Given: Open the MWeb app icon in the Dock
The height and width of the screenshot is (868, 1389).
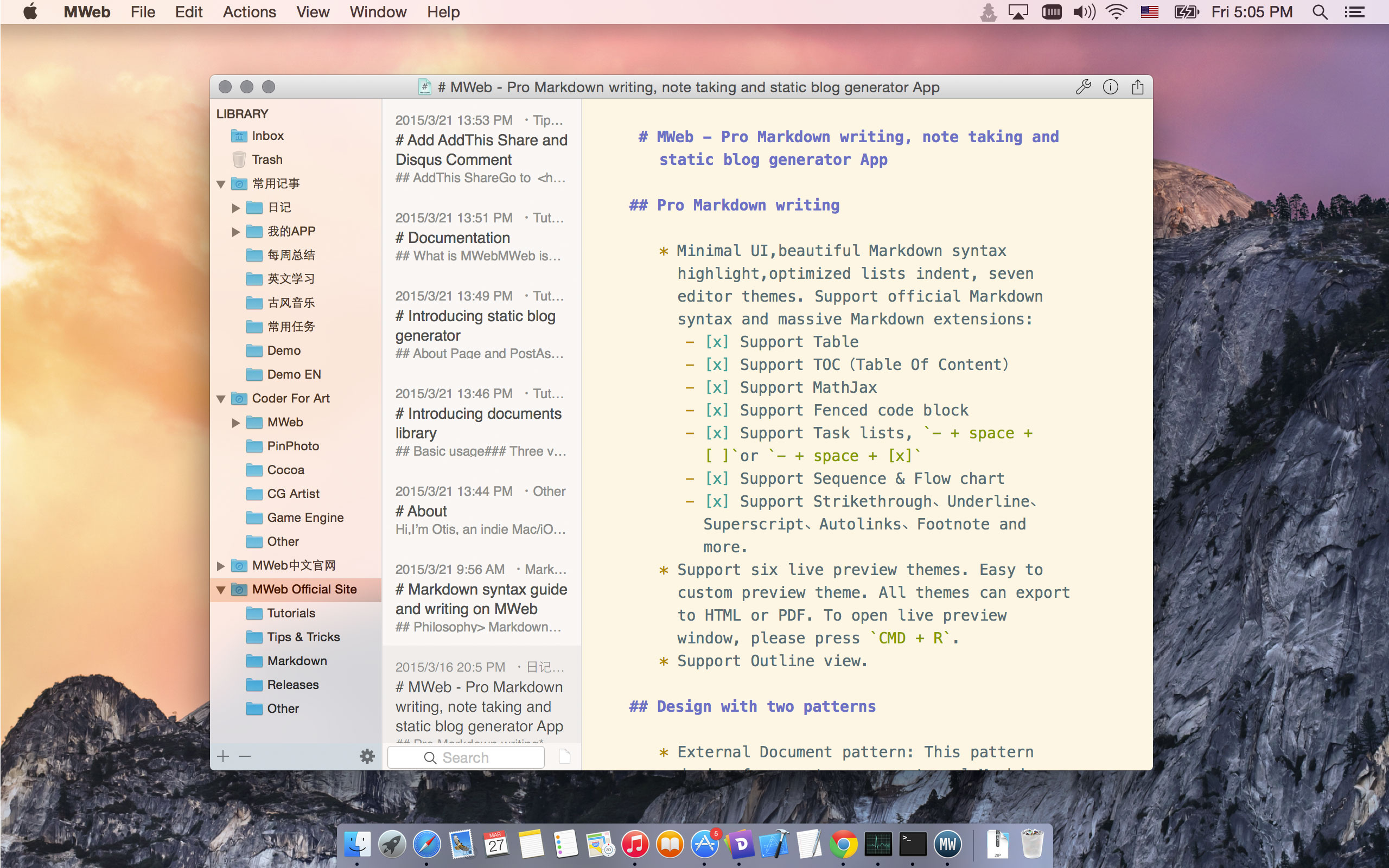Looking at the screenshot, I should pyautogui.click(x=948, y=845).
